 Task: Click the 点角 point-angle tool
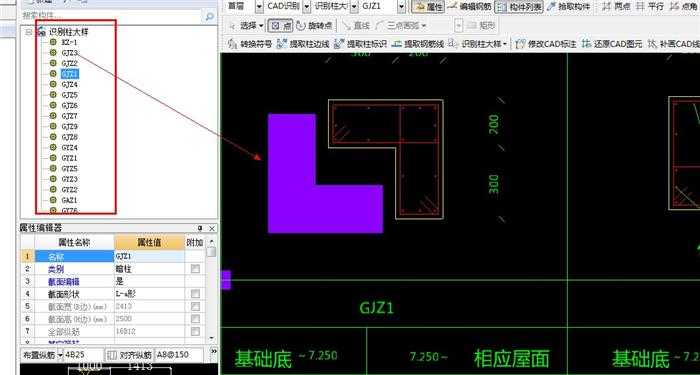[684, 7]
